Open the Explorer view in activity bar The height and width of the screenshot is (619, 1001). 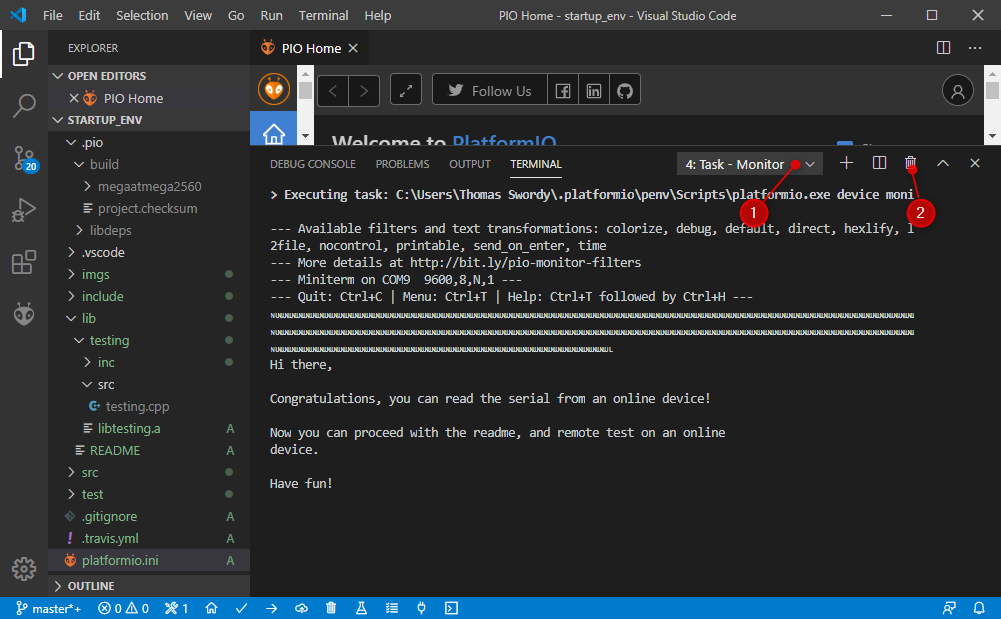click(24, 54)
